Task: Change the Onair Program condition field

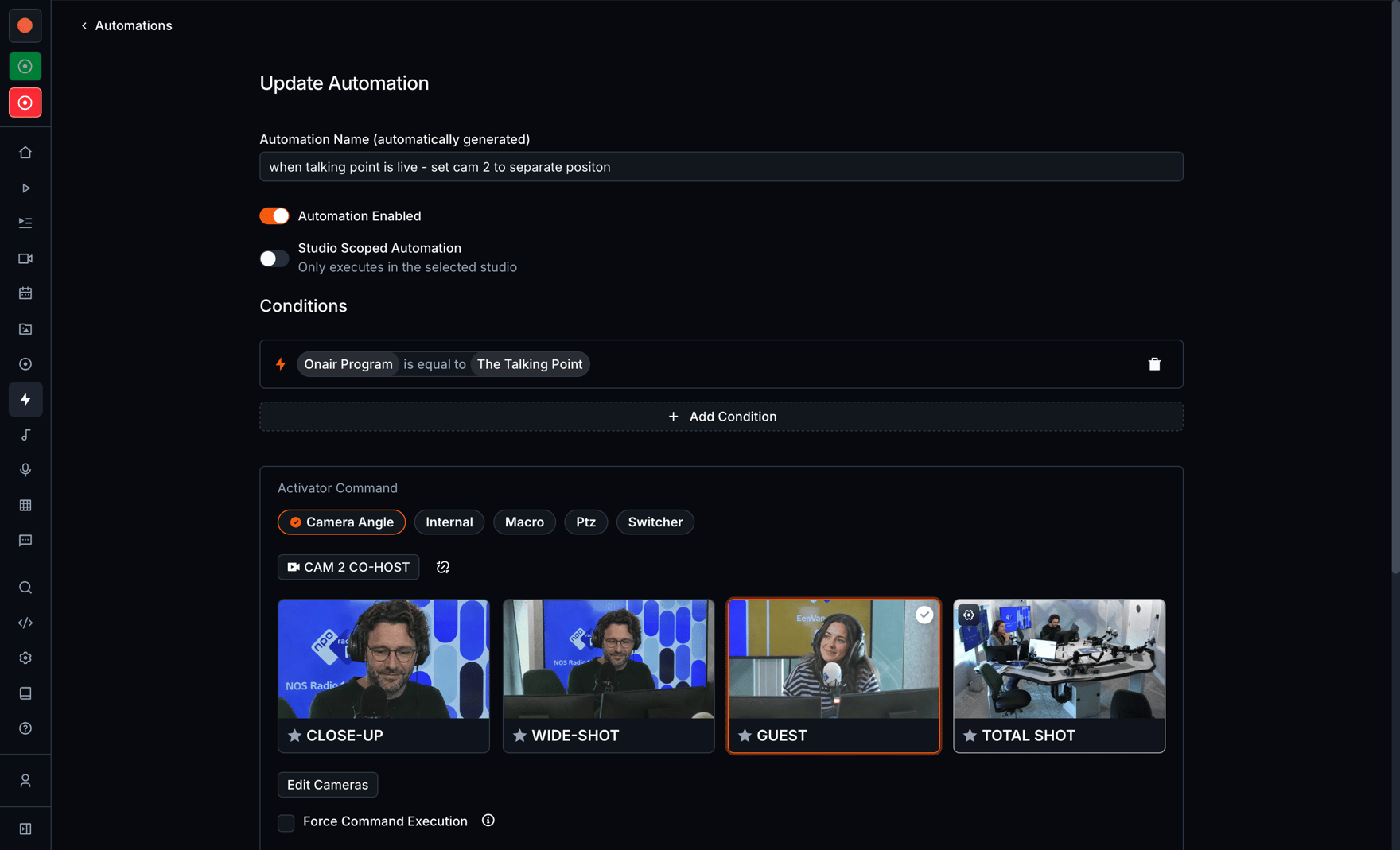Action: [x=348, y=364]
